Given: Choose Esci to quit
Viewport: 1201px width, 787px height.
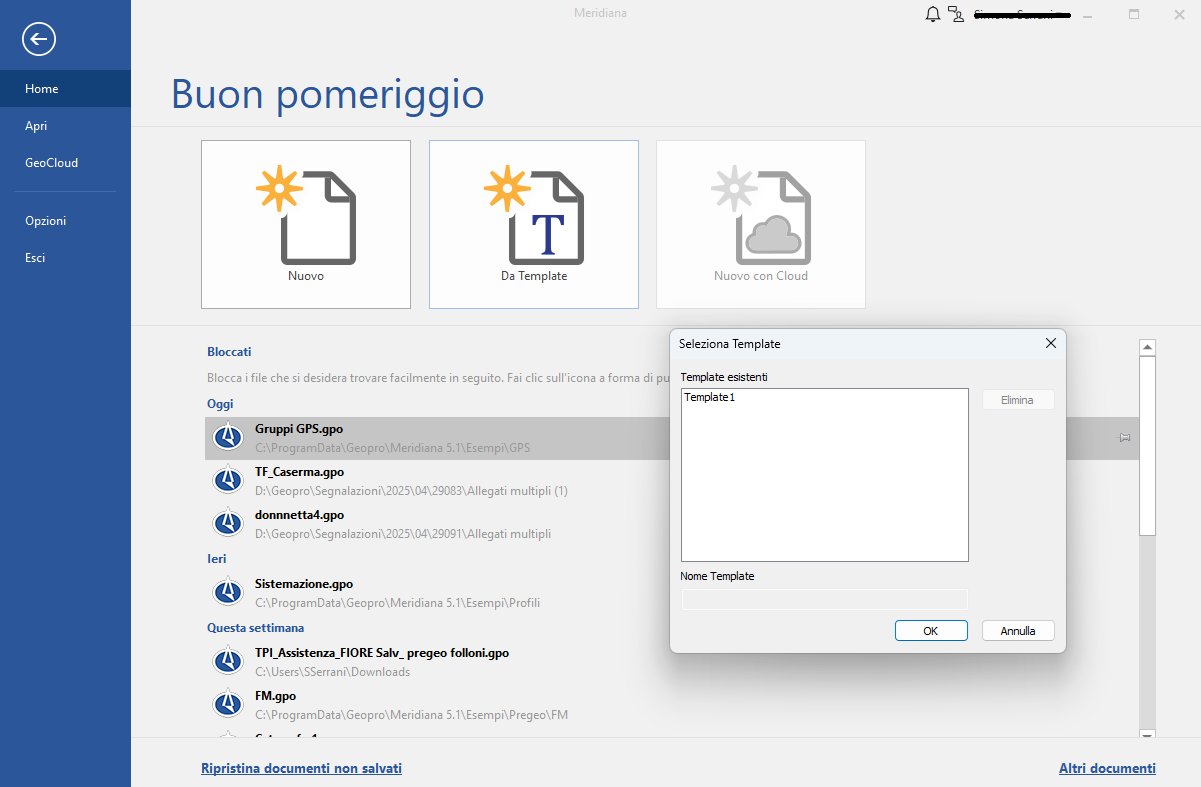Looking at the screenshot, I should tap(65, 258).
